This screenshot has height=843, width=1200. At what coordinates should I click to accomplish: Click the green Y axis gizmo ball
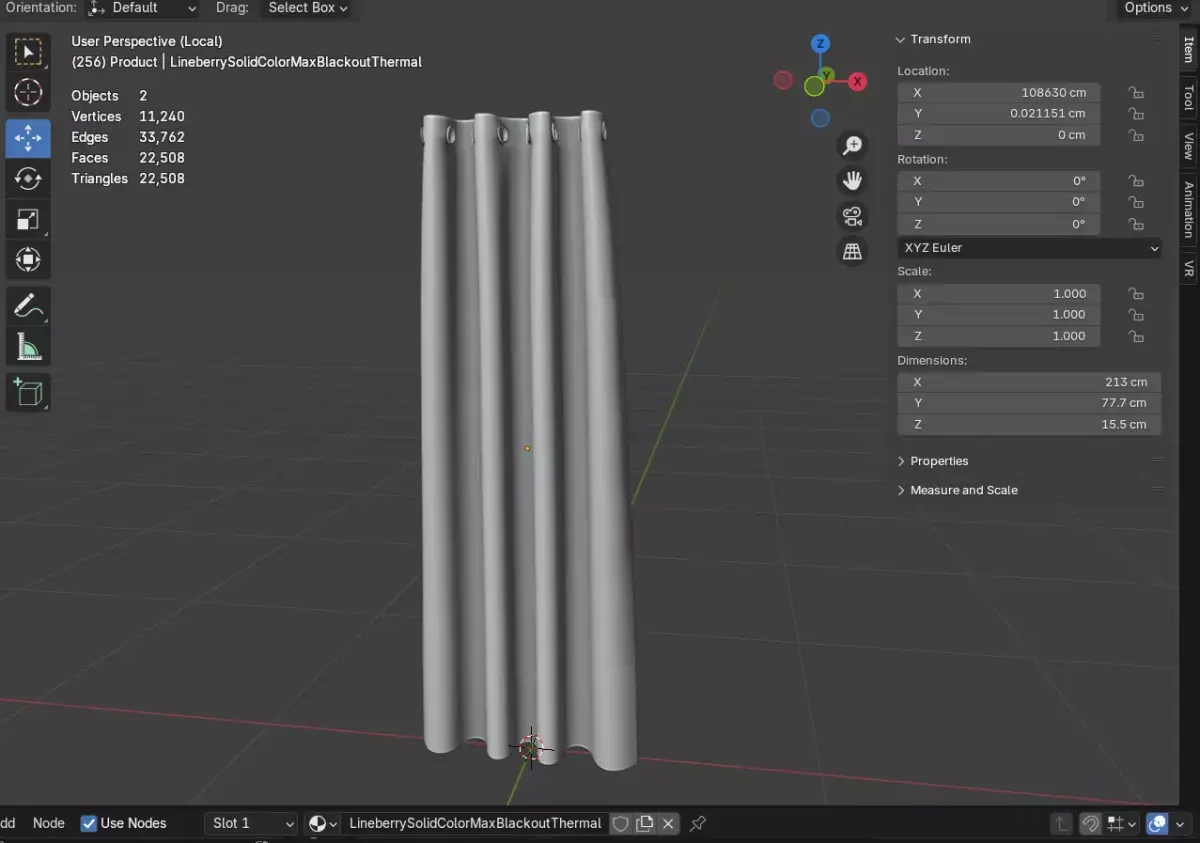pos(827,75)
